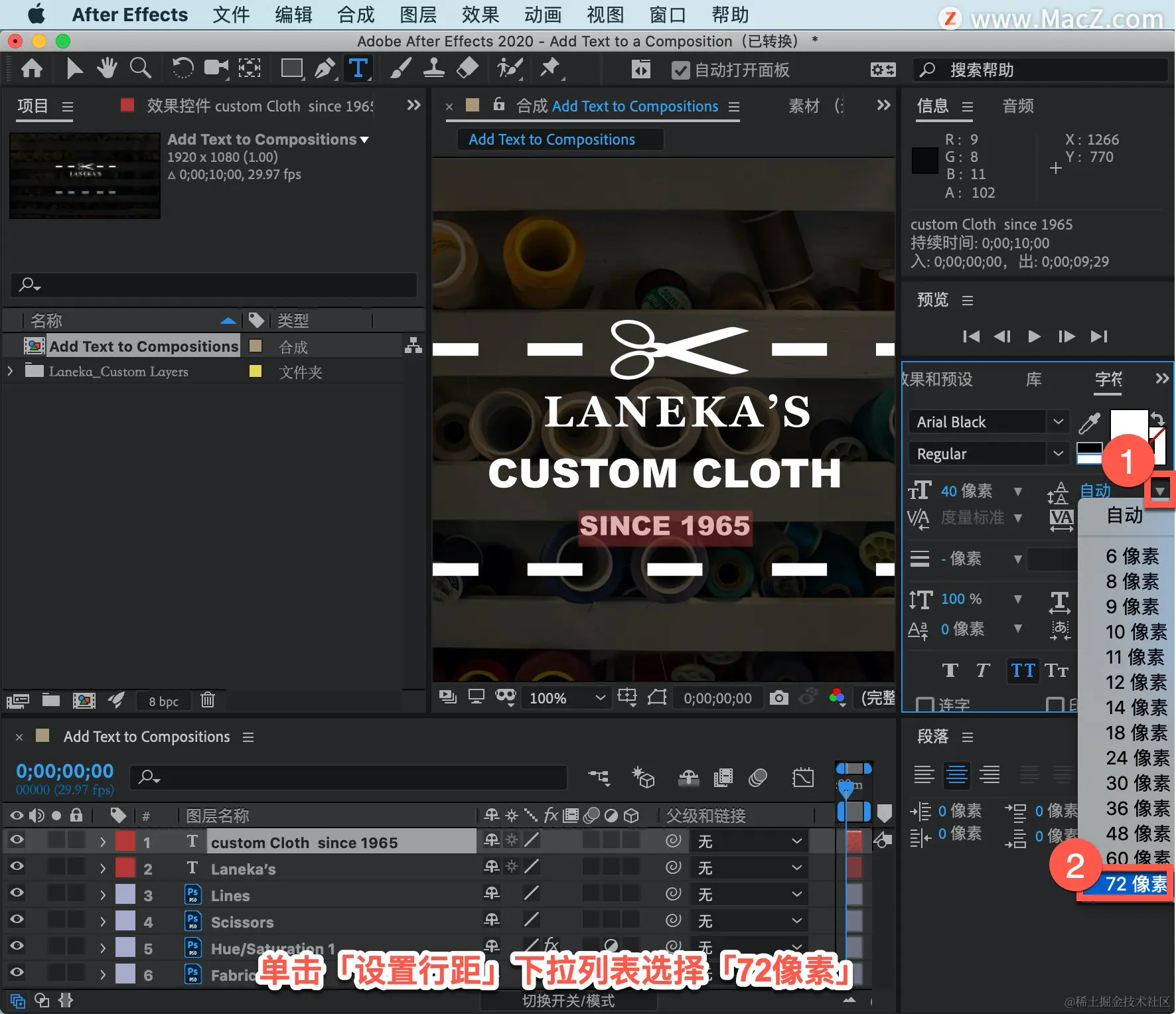Switch to the 音频 panel tab
Screen dimensions: 1176x1014
(x=1017, y=106)
